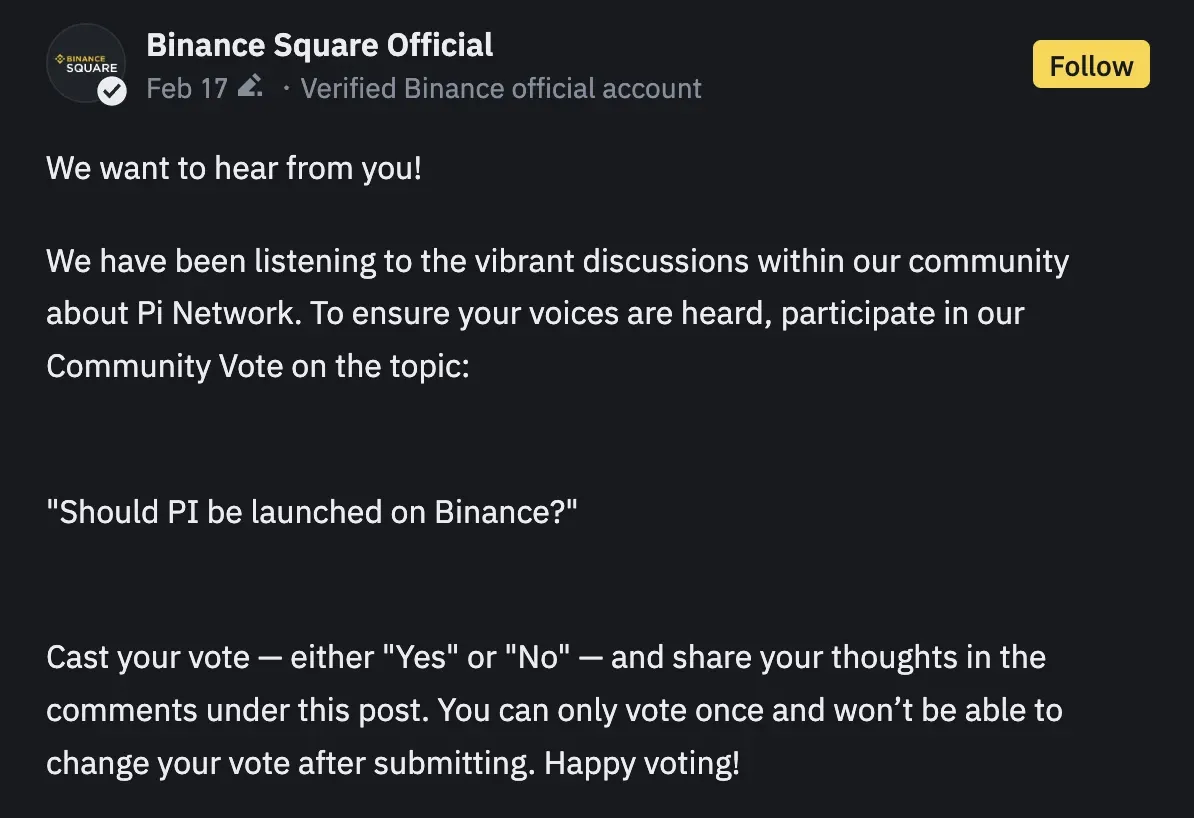Click the quoted word "Yes" in the post
Image resolution: width=1194 pixels, height=818 pixels.
coord(422,658)
